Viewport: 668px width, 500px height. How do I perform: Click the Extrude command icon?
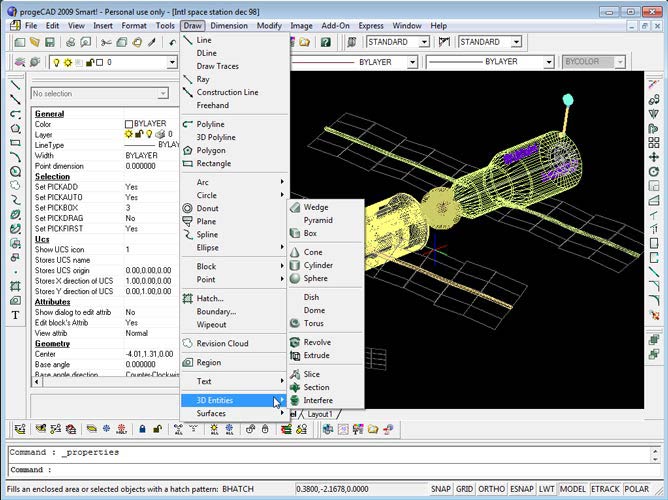pyautogui.click(x=295, y=356)
